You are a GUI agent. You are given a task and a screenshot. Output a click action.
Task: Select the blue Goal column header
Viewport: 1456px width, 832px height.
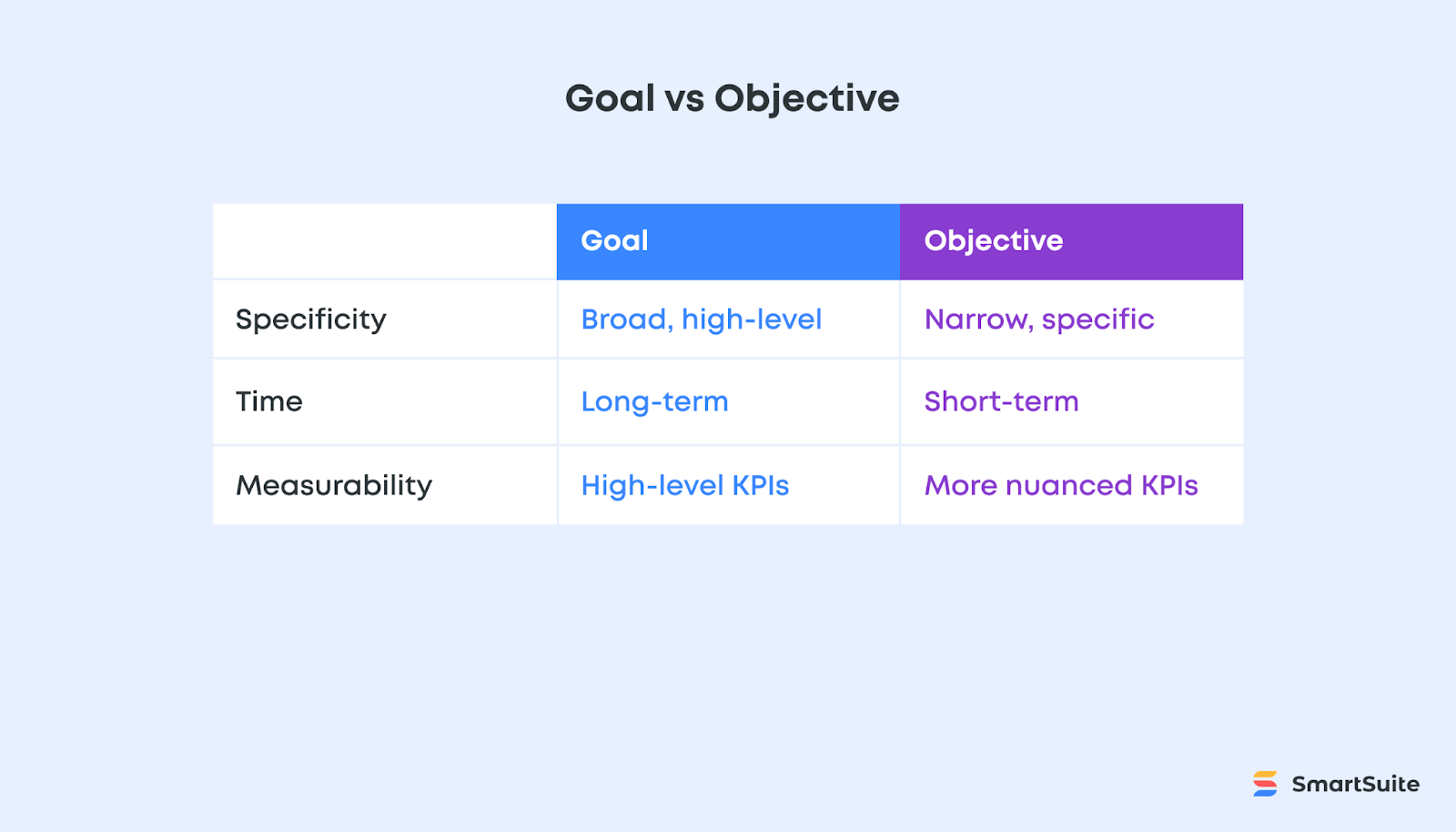tap(728, 241)
